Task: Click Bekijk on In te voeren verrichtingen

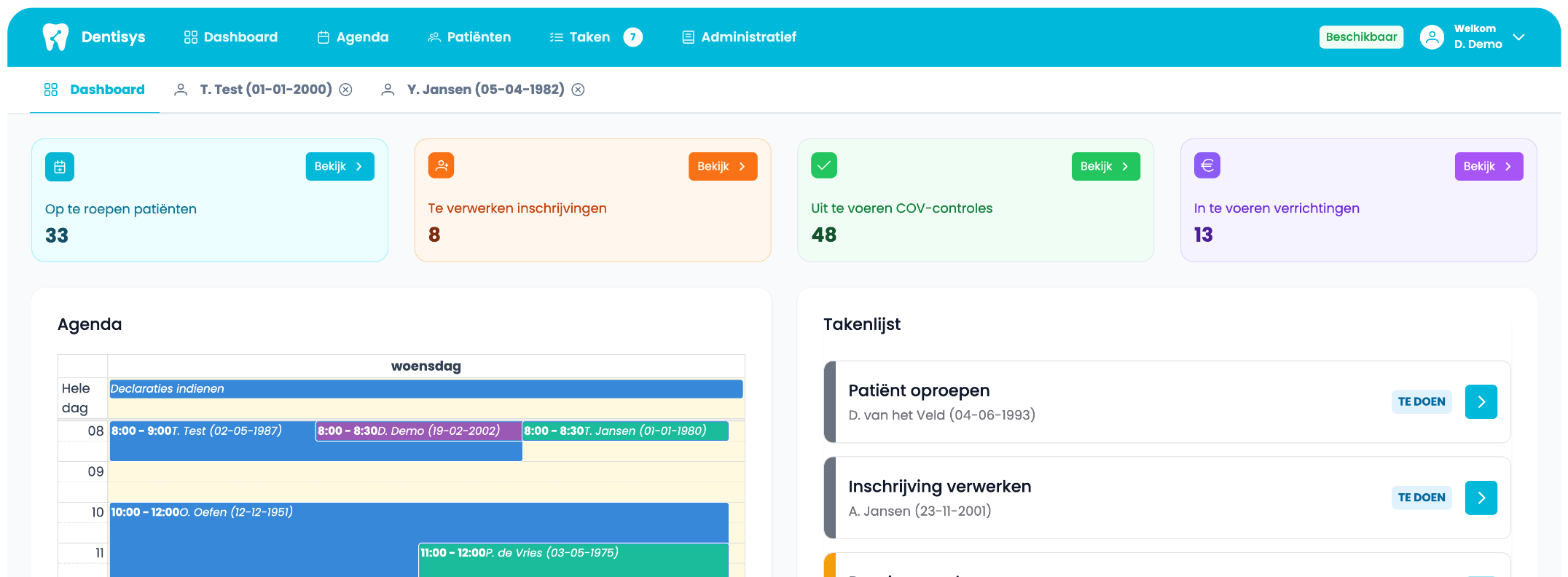Action: pos(1489,167)
